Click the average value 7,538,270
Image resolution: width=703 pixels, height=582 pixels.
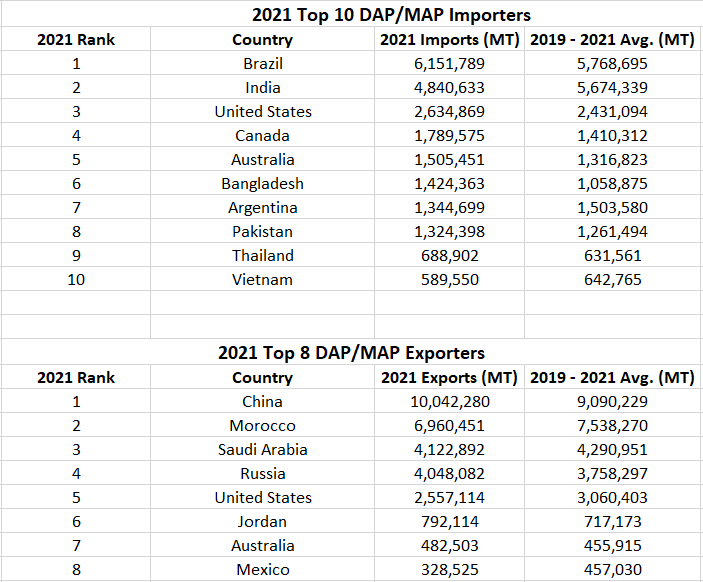pos(612,426)
